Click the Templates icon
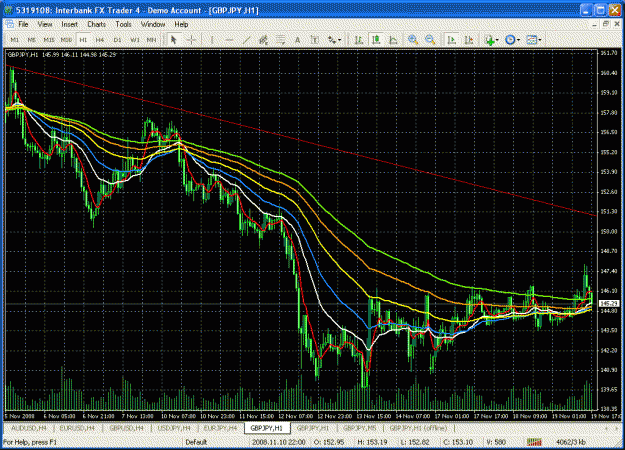The height and width of the screenshot is (450, 625). (x=532, y=40)
